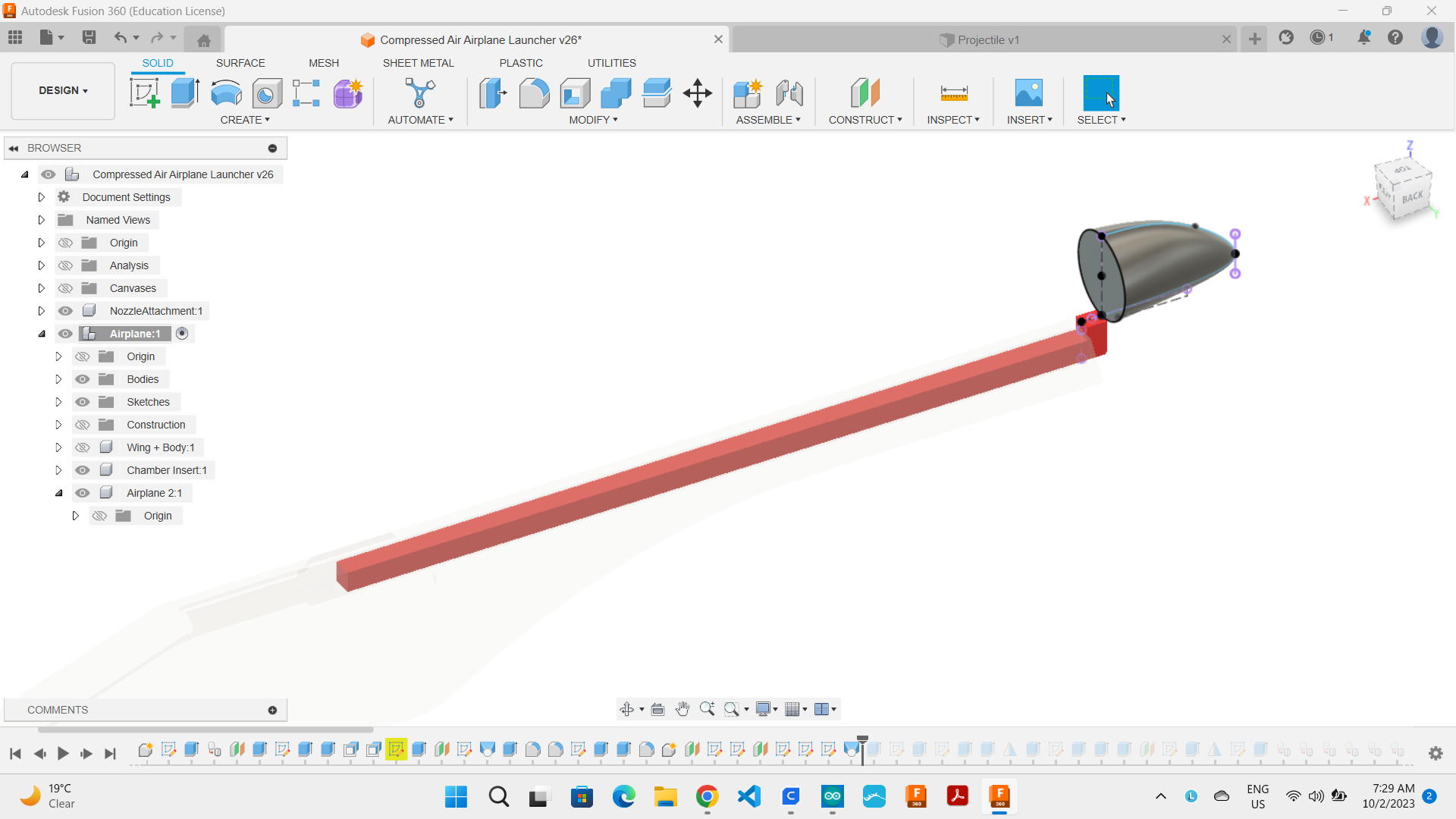Open the DESIGN workspace dropdown

[63, 91]
